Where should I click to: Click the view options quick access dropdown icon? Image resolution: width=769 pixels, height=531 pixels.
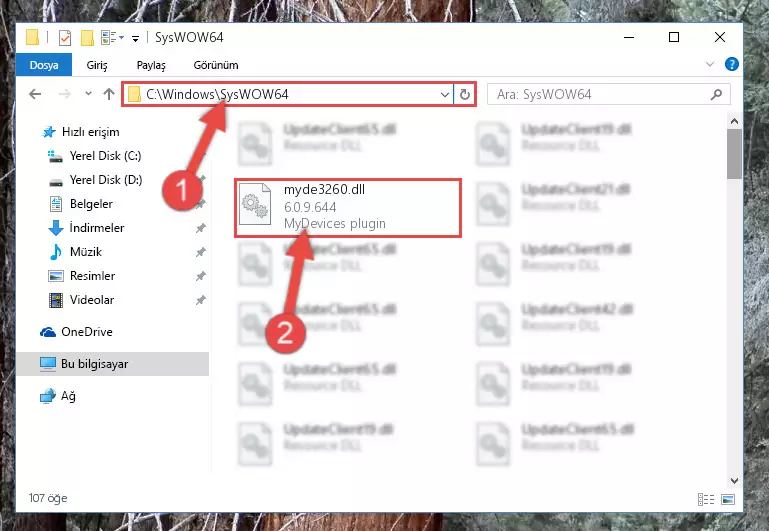pos(112,37)
